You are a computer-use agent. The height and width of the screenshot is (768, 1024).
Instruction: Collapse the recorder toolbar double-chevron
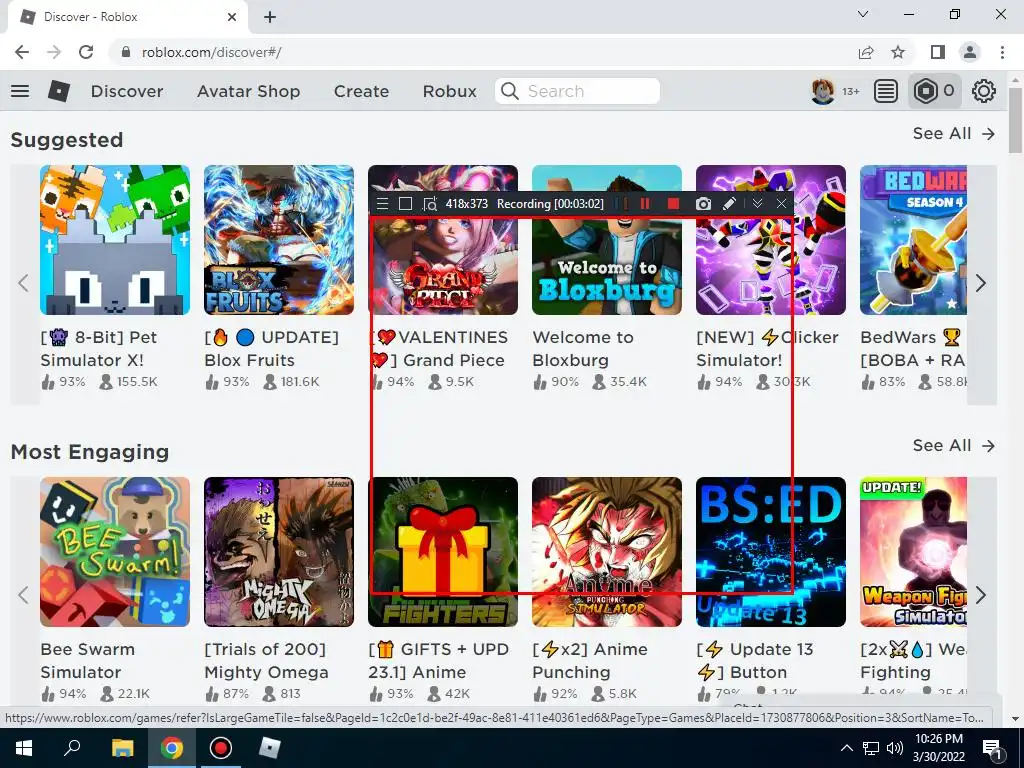click(x=757, y=204)
